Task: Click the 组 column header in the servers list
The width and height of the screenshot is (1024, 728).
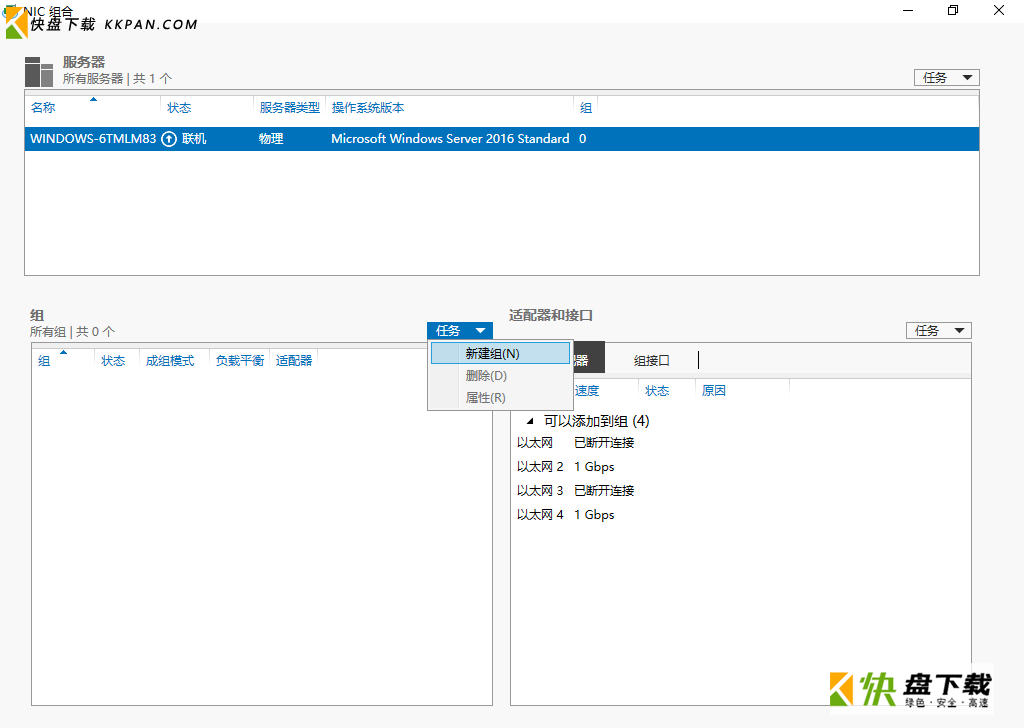Action: point(586,108)
